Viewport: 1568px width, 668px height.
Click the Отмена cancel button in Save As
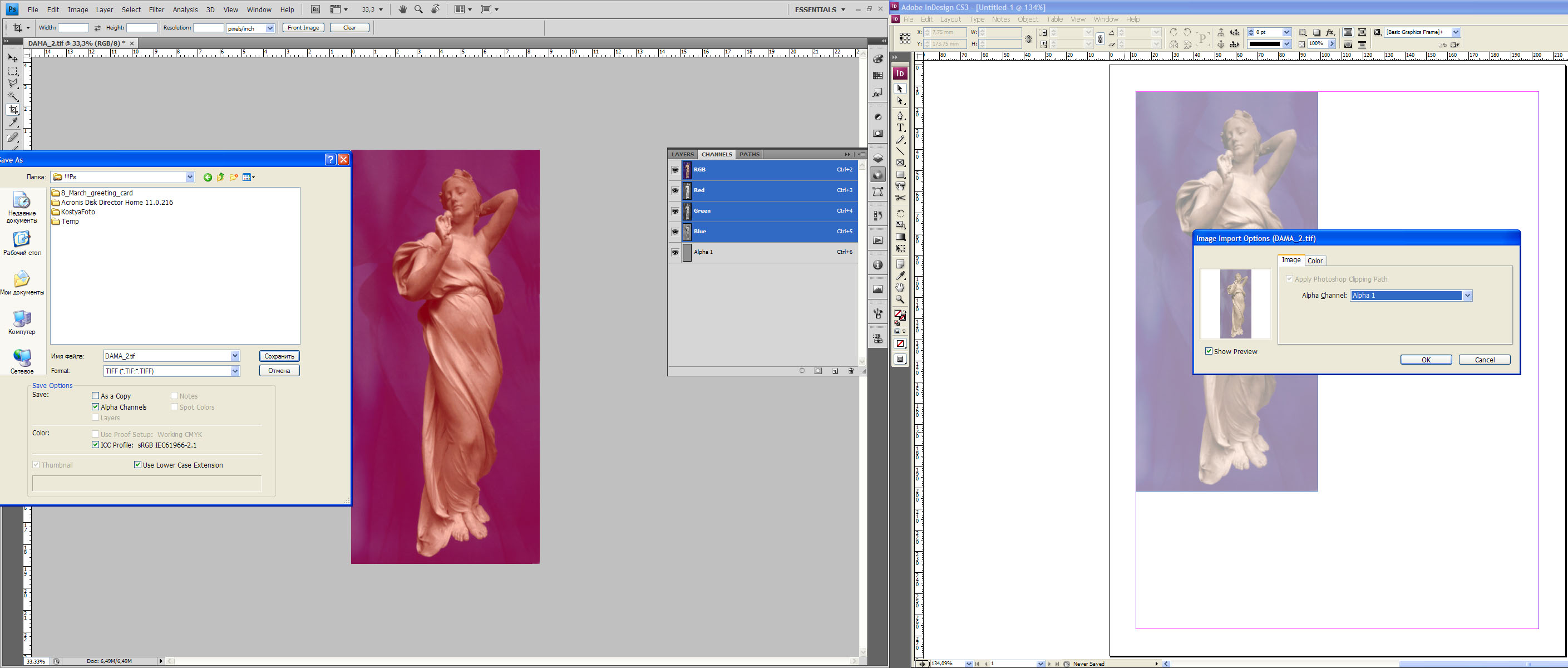pyautogui.click(x=279, y=371)
